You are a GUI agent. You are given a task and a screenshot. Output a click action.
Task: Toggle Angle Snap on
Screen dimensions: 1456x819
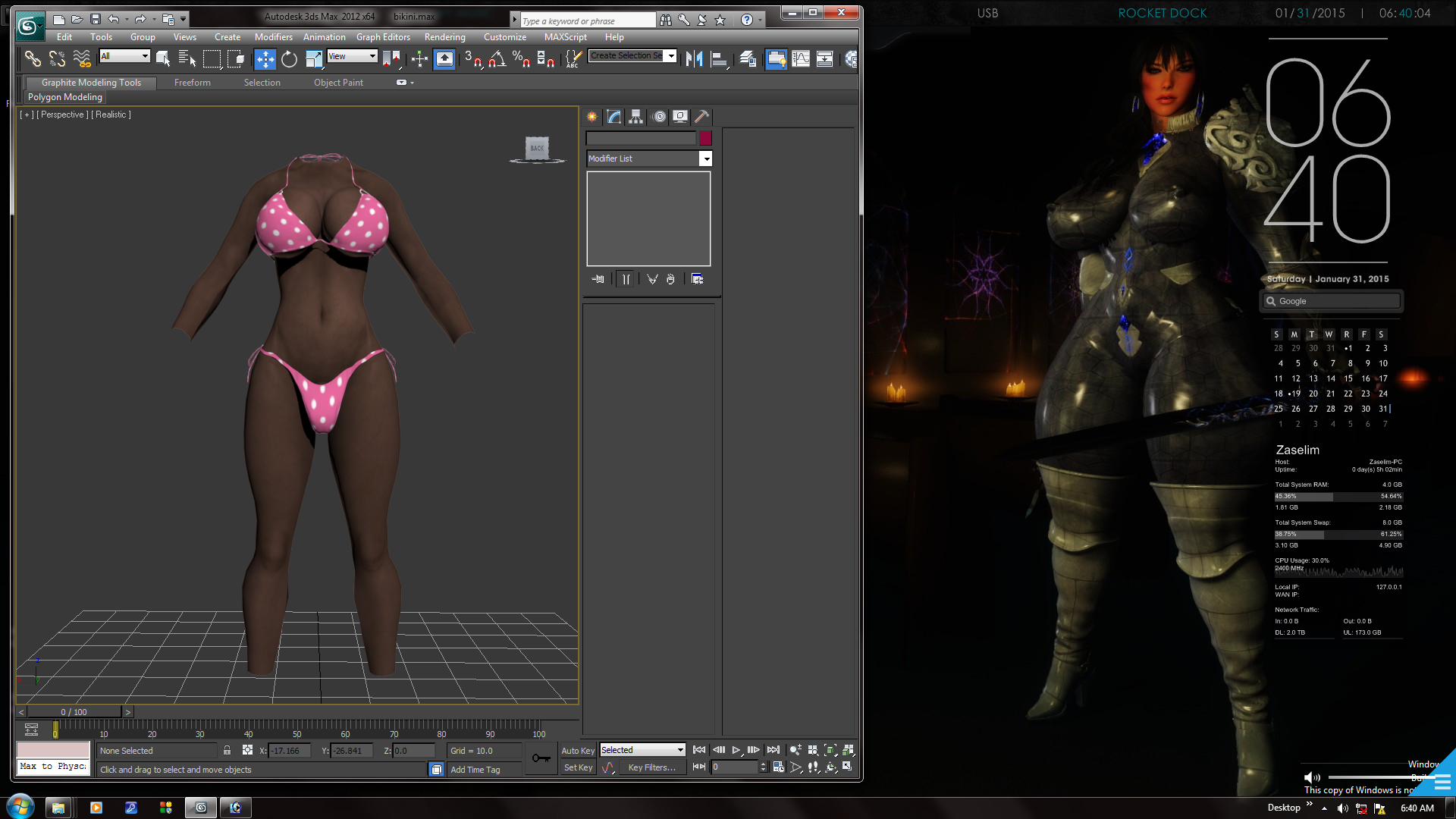click(497, 58)
